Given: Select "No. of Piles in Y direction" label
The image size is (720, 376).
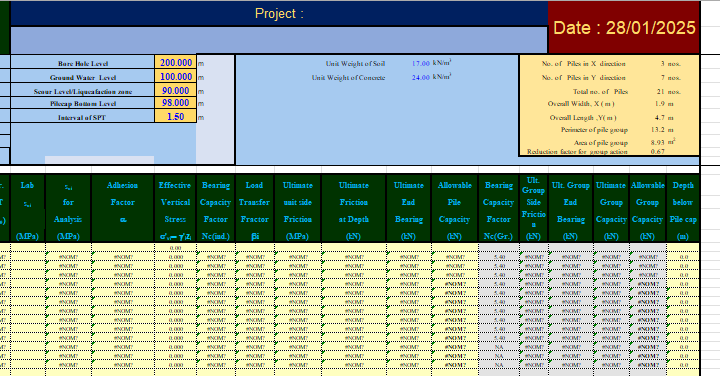Looking at the screenshot, I should [x=583, y=78].
